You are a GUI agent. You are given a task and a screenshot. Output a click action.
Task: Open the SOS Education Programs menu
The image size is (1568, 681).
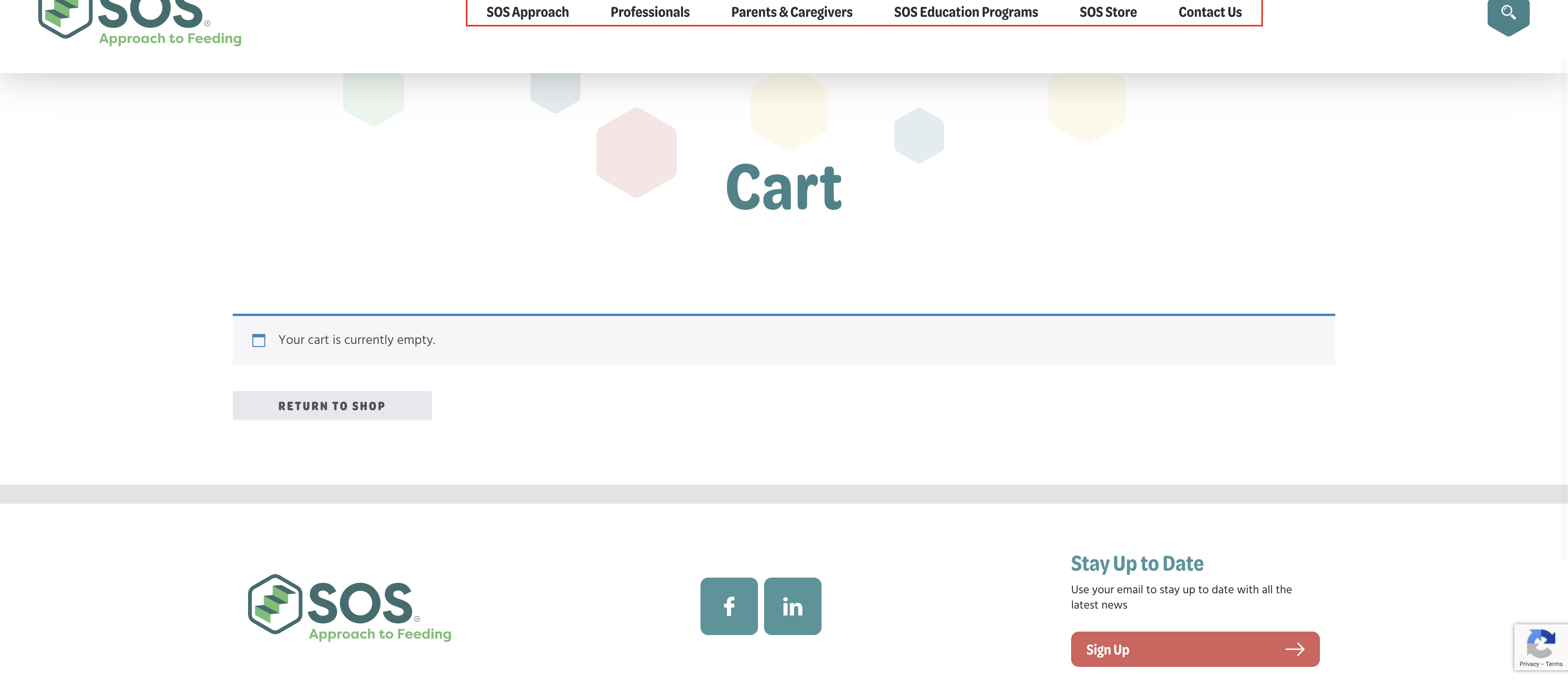965,12
